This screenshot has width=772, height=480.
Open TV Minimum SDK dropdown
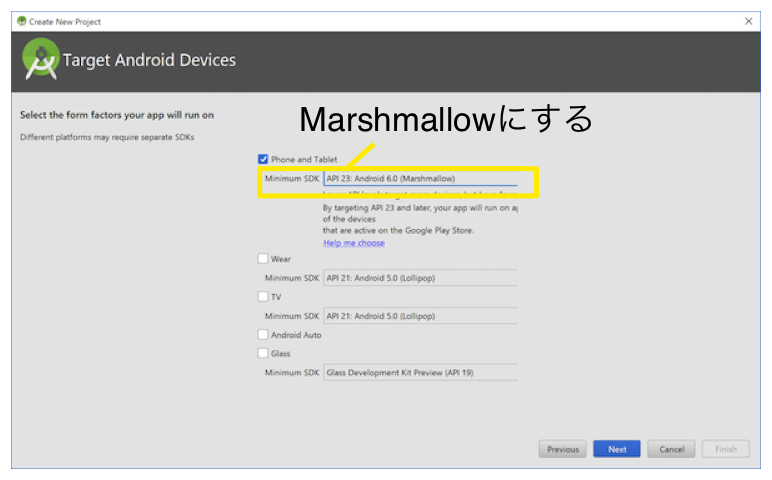point(420,316)
